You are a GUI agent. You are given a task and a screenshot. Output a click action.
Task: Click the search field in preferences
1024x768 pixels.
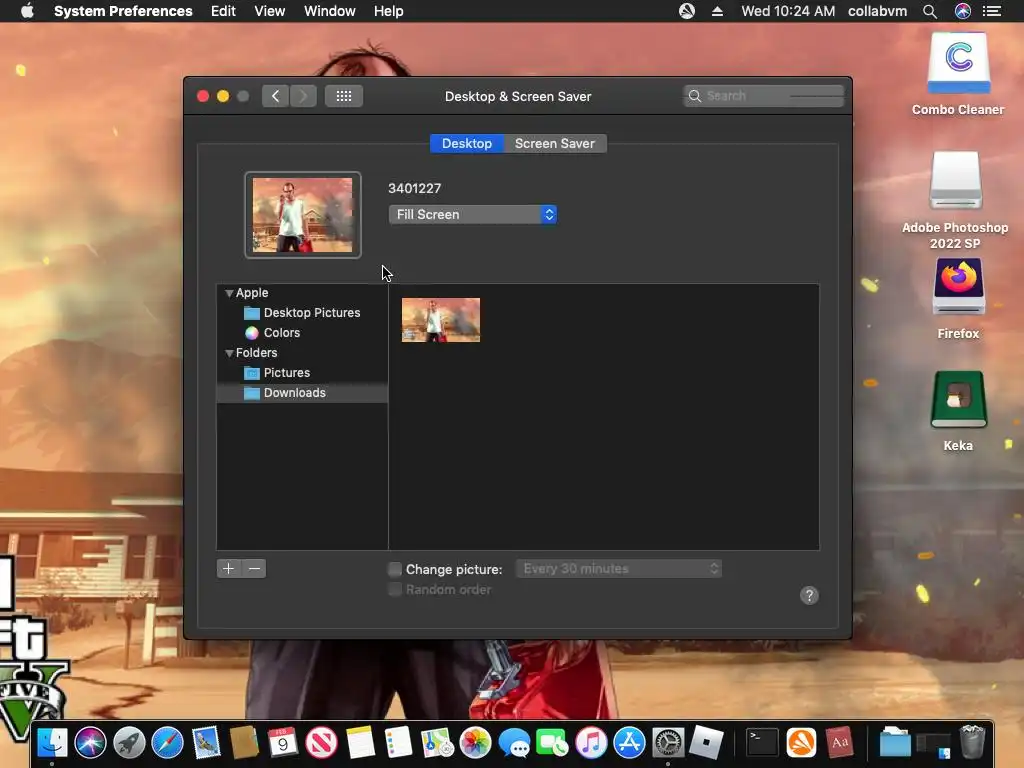763,96
